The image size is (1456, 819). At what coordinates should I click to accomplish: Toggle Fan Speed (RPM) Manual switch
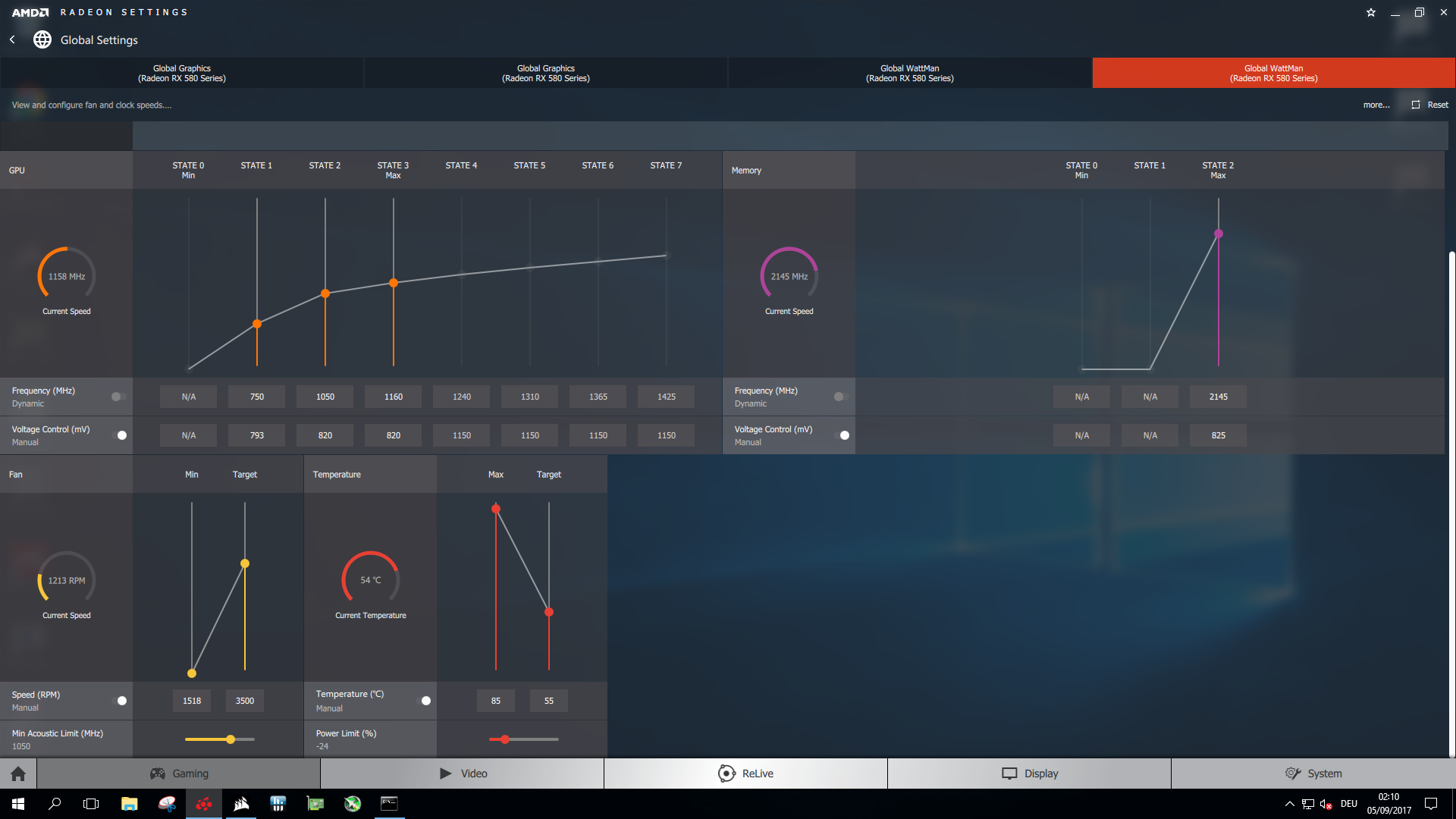(120, 701)
